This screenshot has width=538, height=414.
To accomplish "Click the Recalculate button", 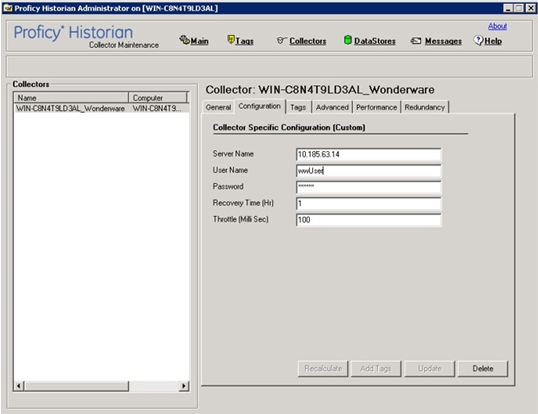I will [x=323, y=369].
